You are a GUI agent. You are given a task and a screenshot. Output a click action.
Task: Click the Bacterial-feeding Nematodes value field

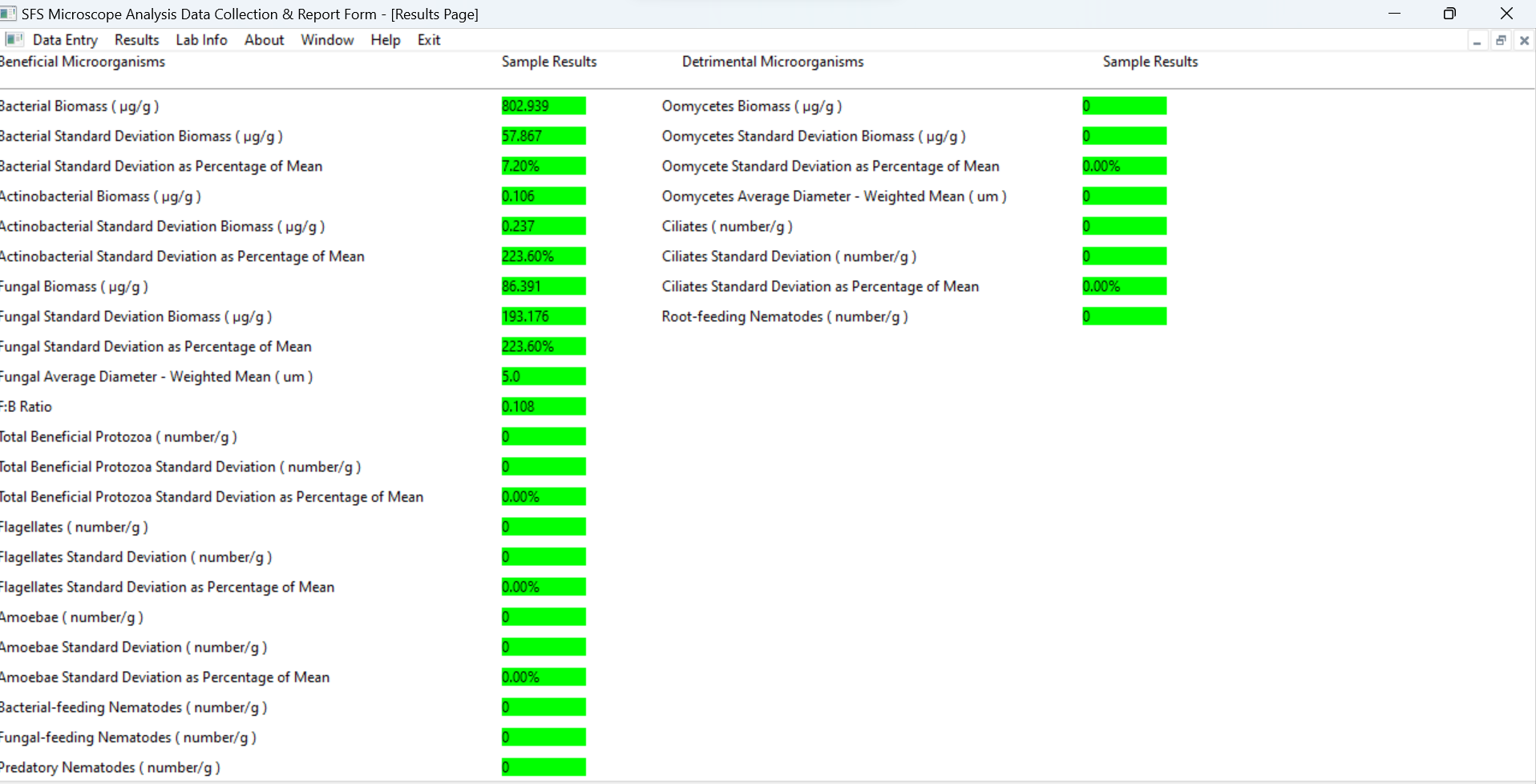544,707
